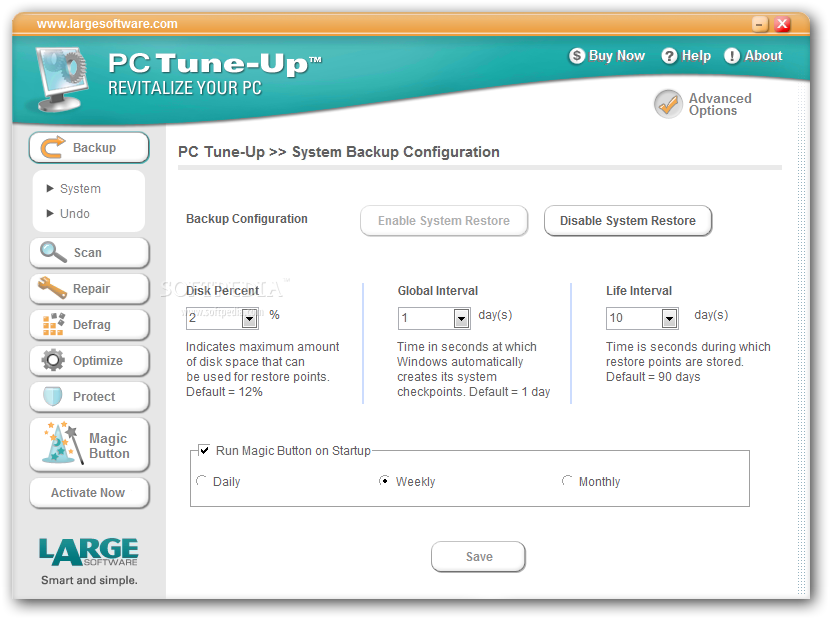Click the Buy Now link text

point(617,56)
